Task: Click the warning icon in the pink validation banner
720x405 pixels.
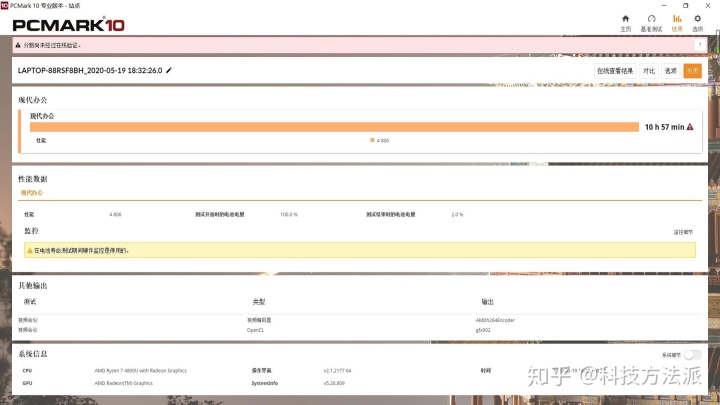Action: [x=18, y=45]
